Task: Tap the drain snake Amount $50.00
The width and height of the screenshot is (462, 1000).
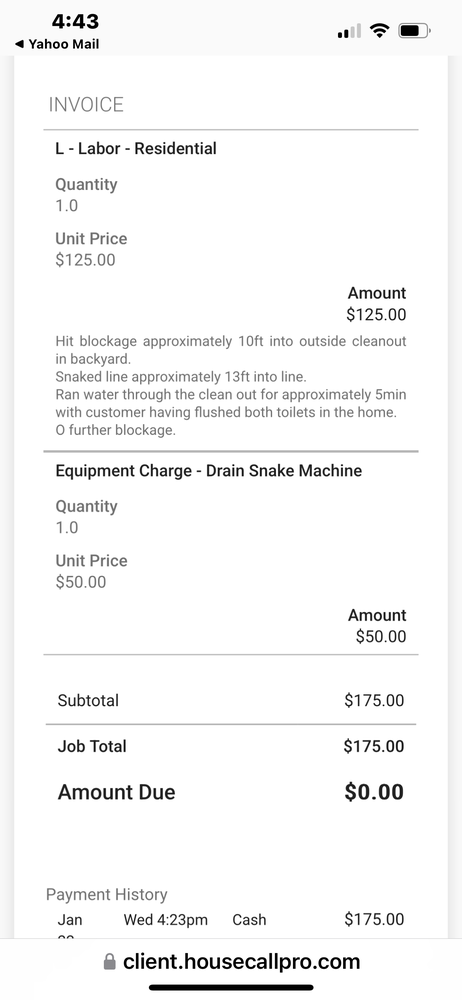Action: [381, 636]
